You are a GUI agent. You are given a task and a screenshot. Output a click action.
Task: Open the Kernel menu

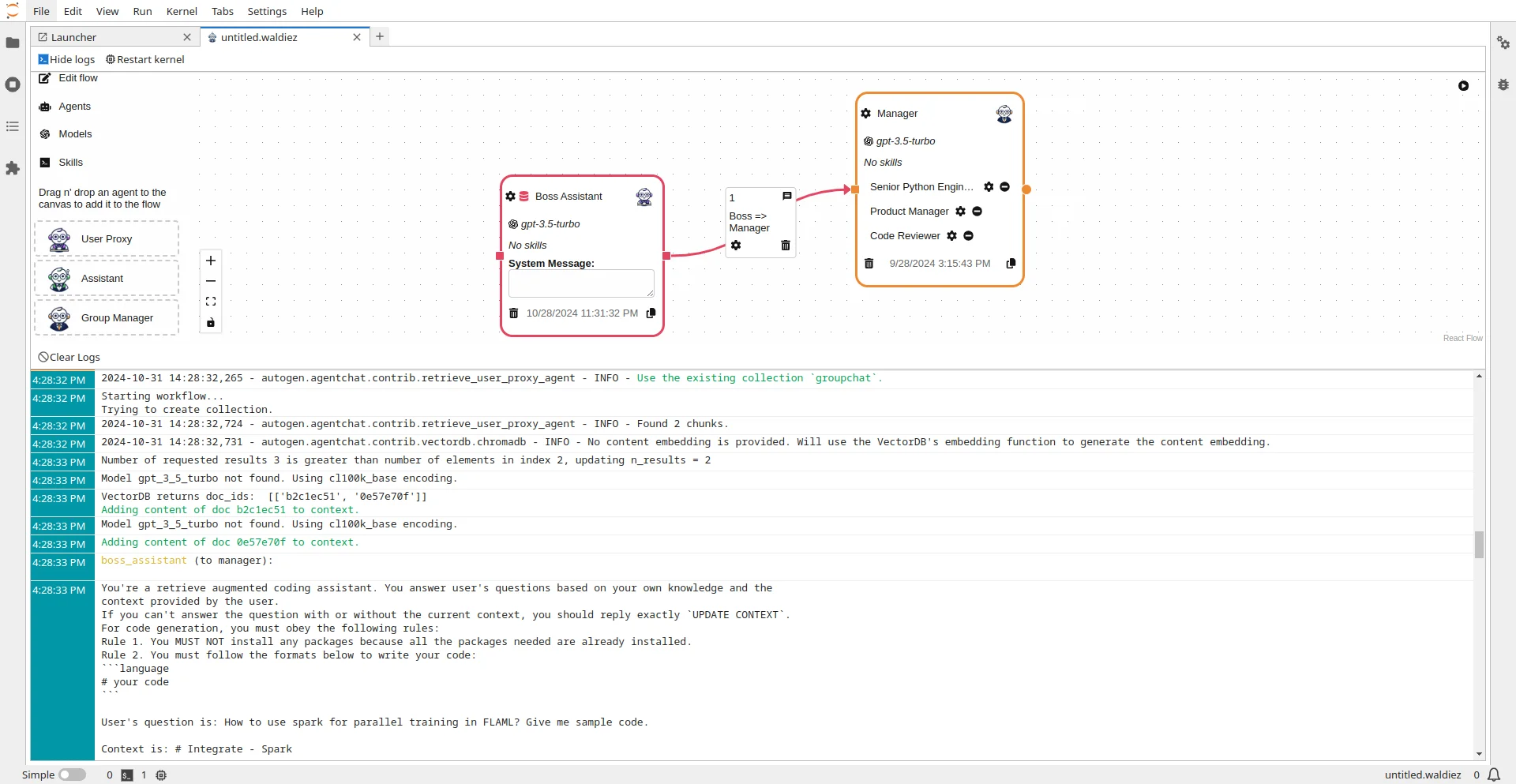coord(182,11)
